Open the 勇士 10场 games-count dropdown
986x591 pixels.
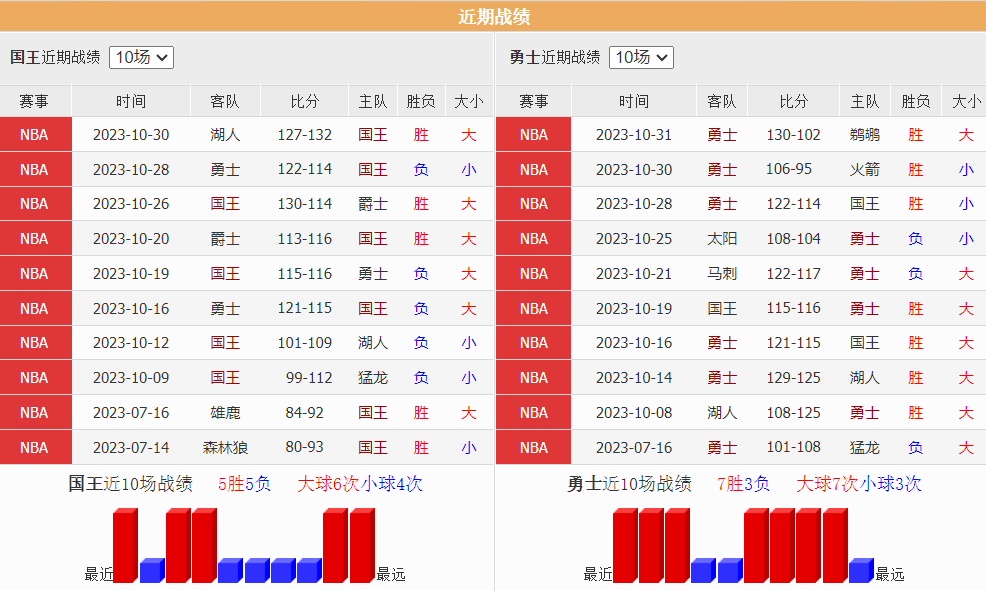tap(641, 57)
